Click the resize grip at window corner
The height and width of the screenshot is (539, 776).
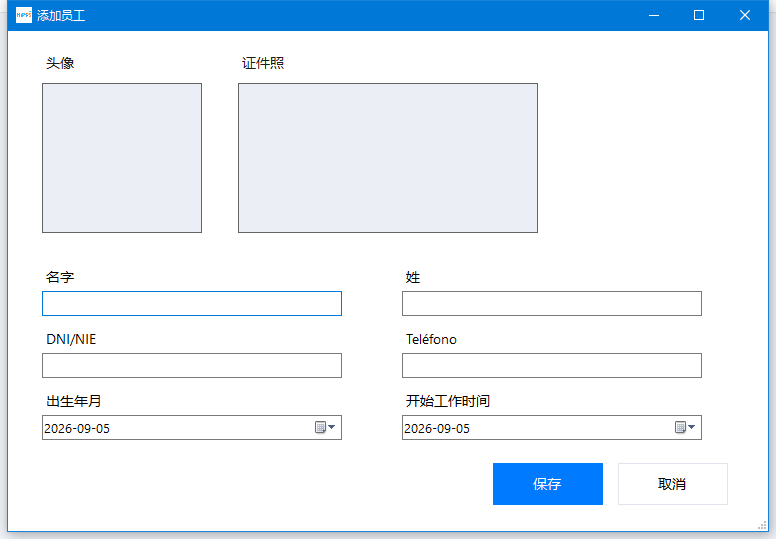tap(762, 526)
